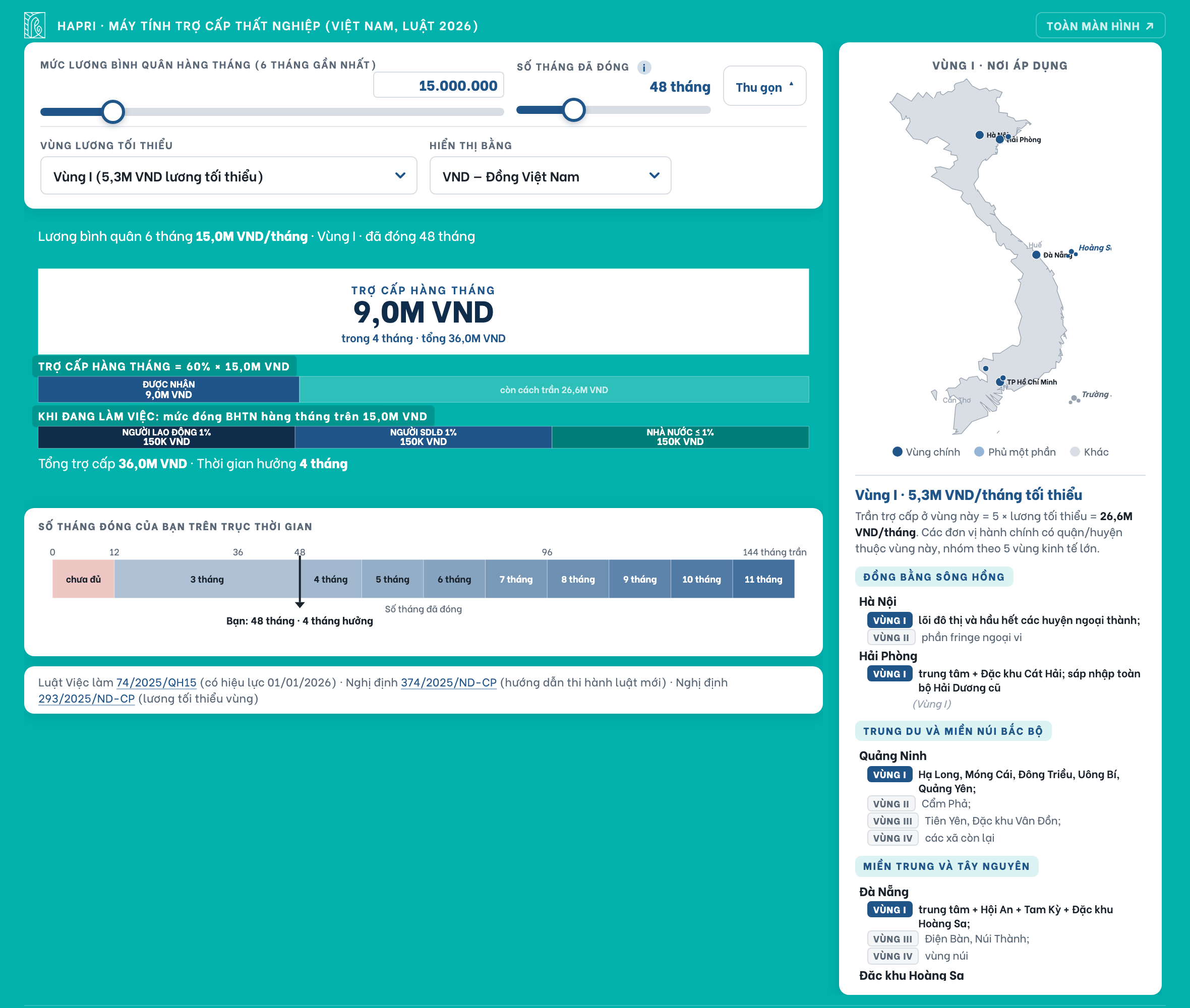Click the Phủ một phần legend dot
This screenshot has width=1190, height=1008.
click(979, 452)
